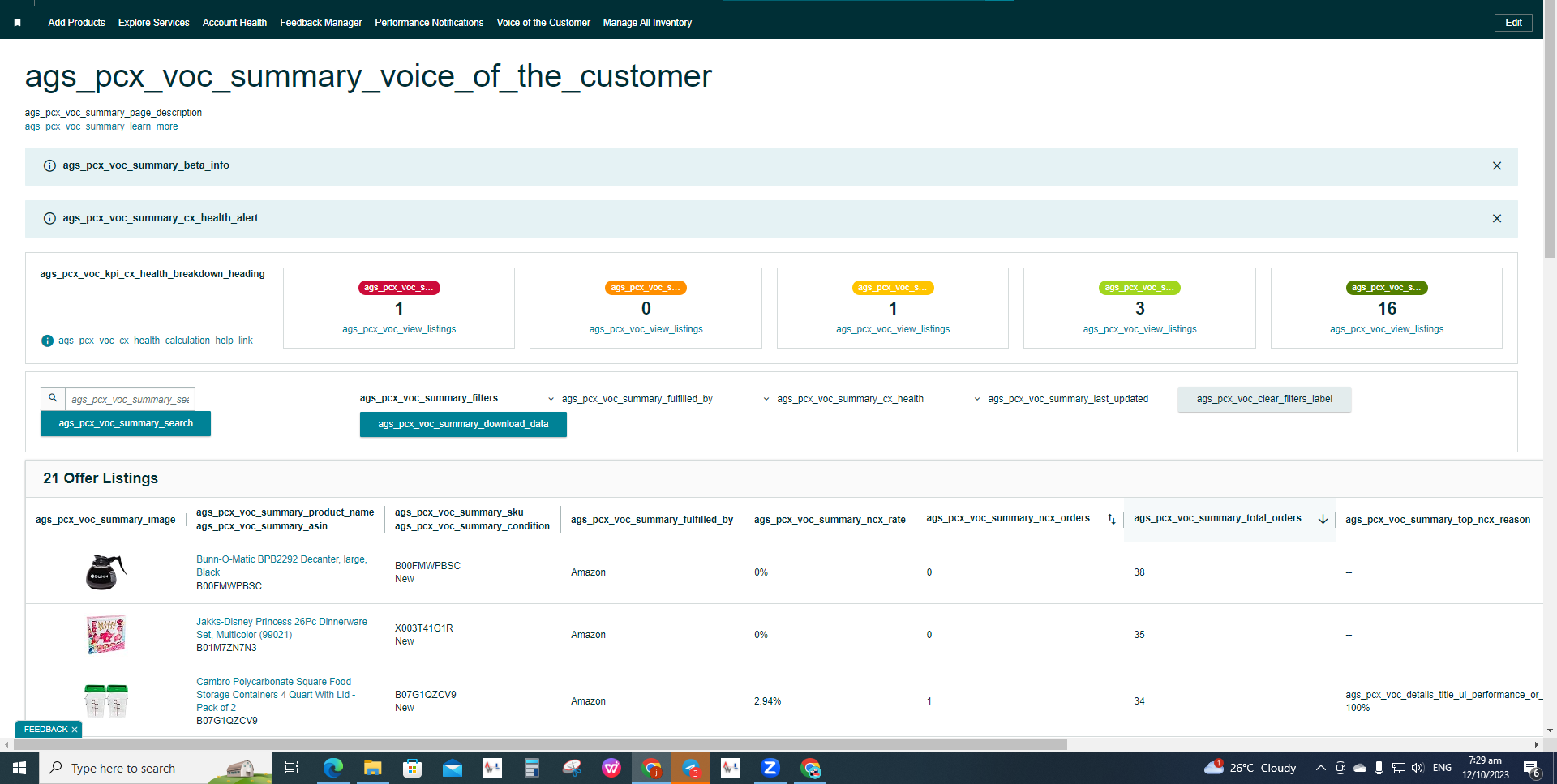Click the ags_pcx_voc_summary_ncx_rate column header
Screen dimensions: 1557x784
830,520
